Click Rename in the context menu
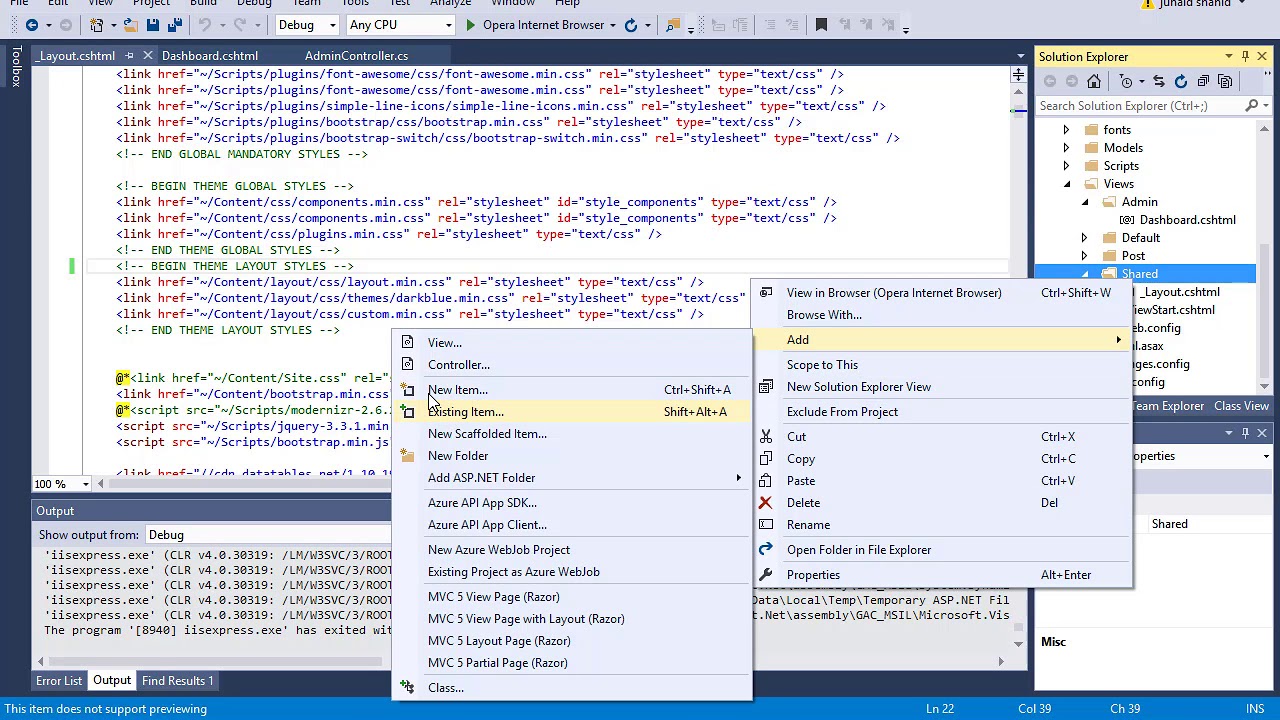 pyautogui.click(x=941, y=525)
